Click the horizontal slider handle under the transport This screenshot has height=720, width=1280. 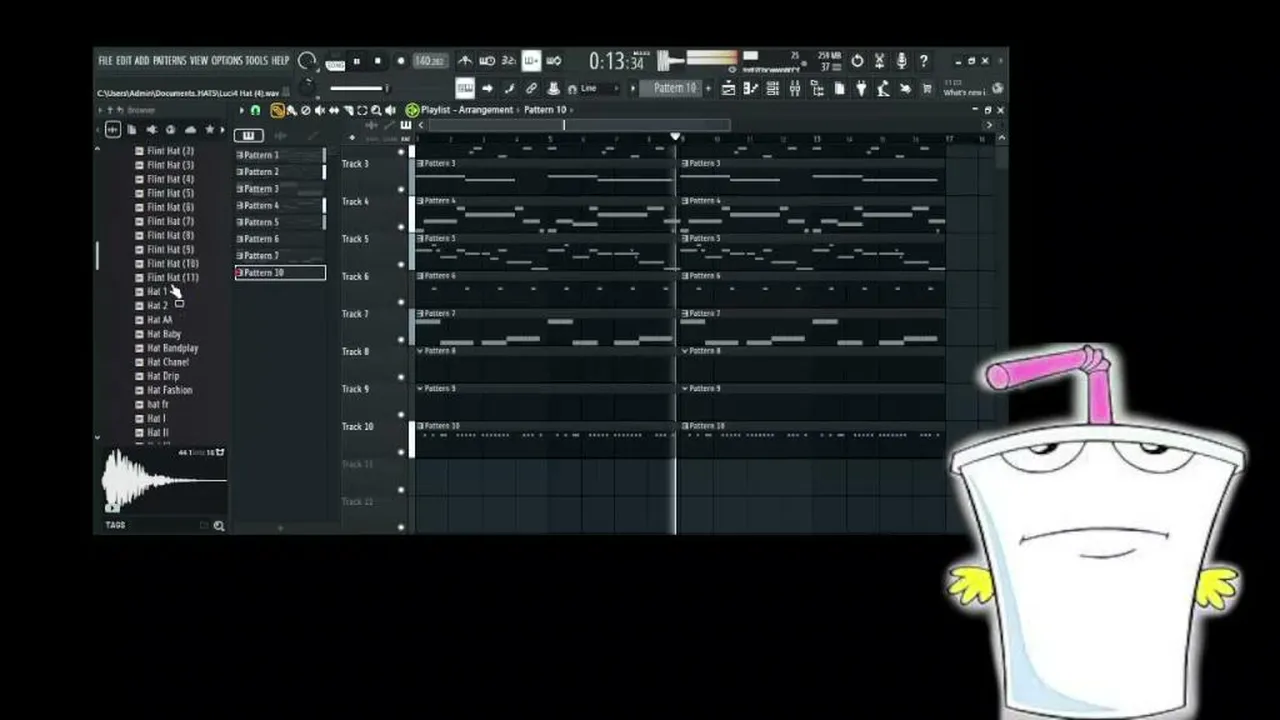click(386, 88)
